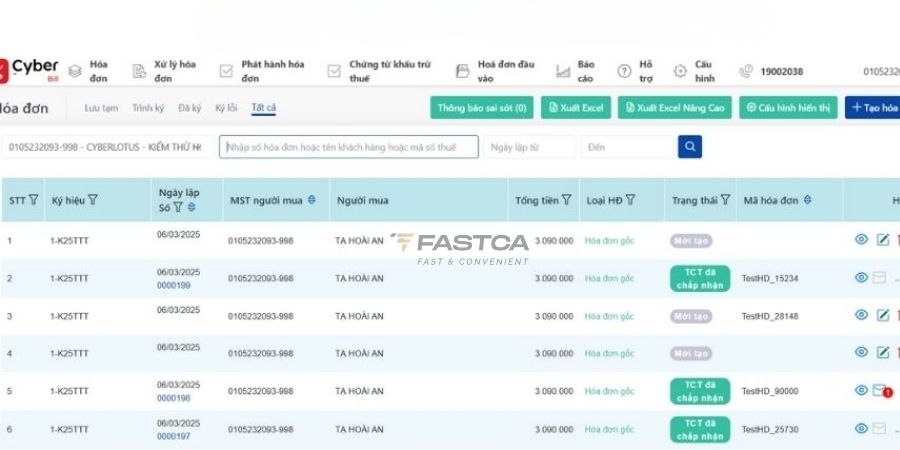The height and width of the screenshot is (450, 900).
Task: Click Hóa đơn gốc in row 1
Action: [x=610, y=241]
